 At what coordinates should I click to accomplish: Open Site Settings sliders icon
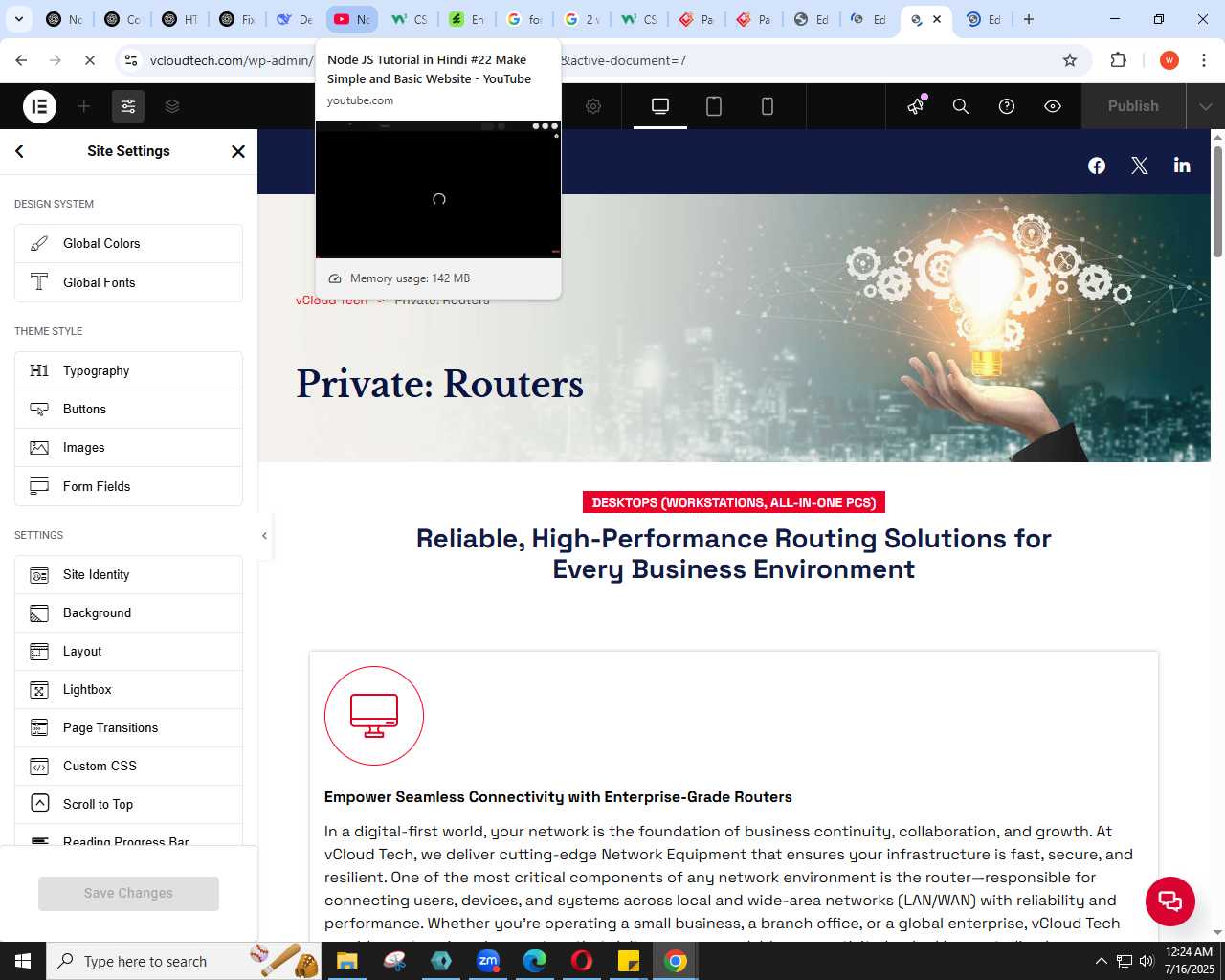click(128, 106)
